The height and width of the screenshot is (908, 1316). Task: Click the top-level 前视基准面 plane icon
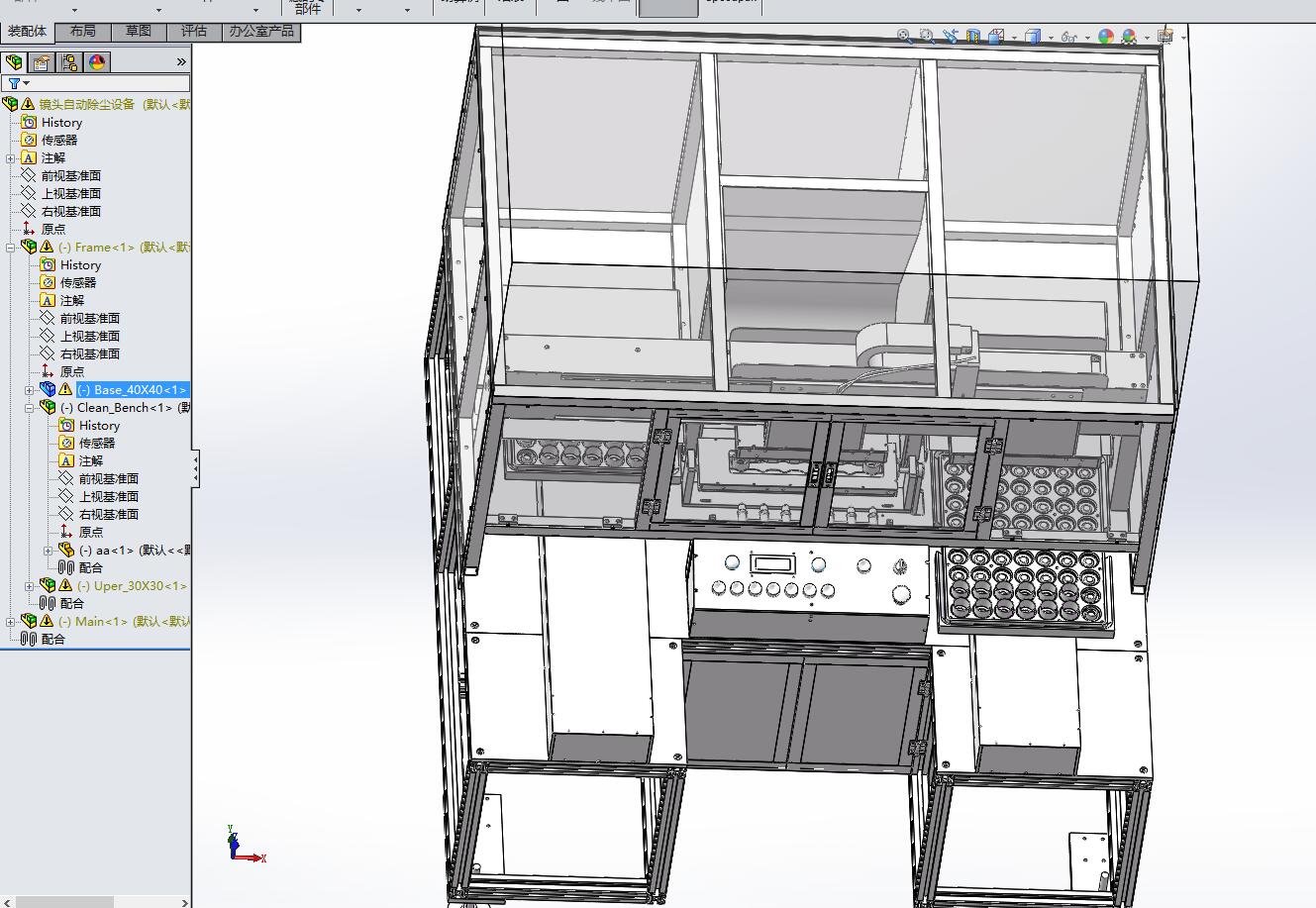coord(29,176)
